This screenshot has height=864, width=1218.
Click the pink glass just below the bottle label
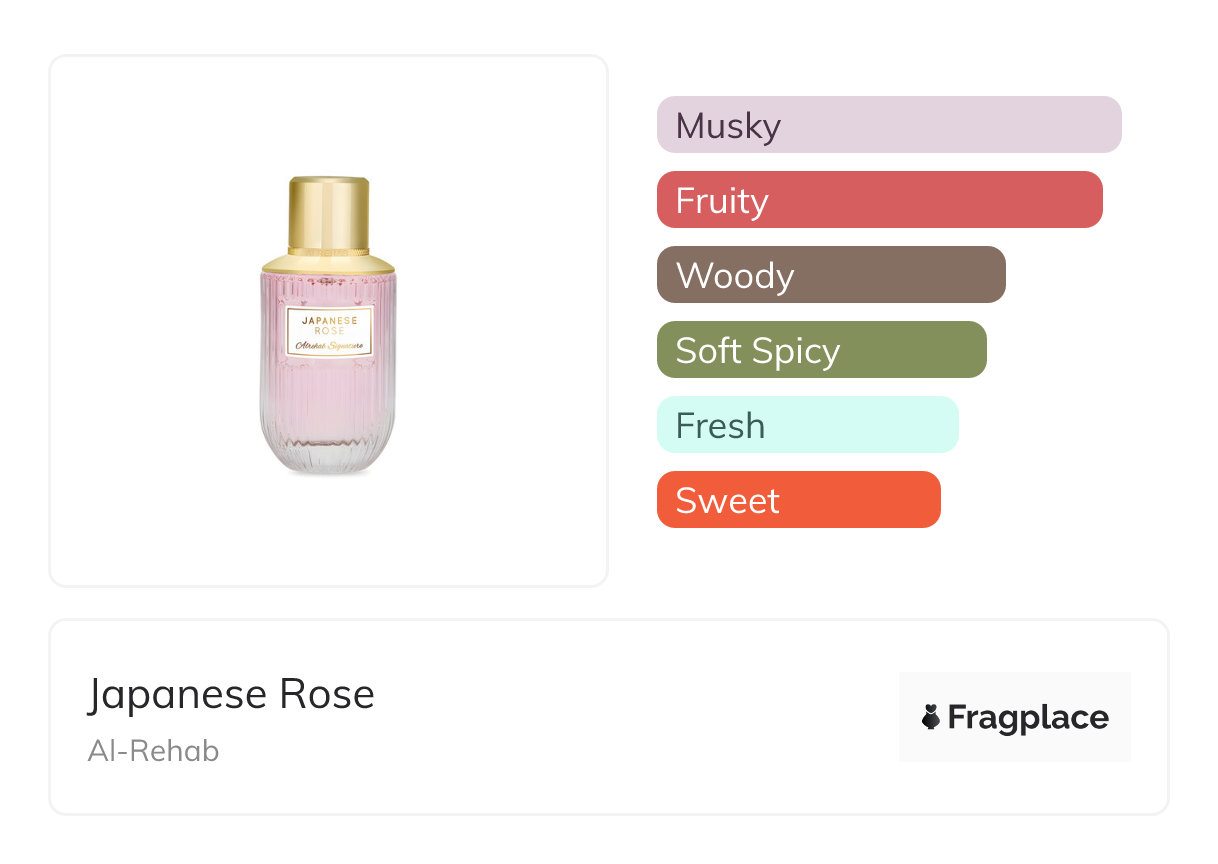tap(328, 385)
